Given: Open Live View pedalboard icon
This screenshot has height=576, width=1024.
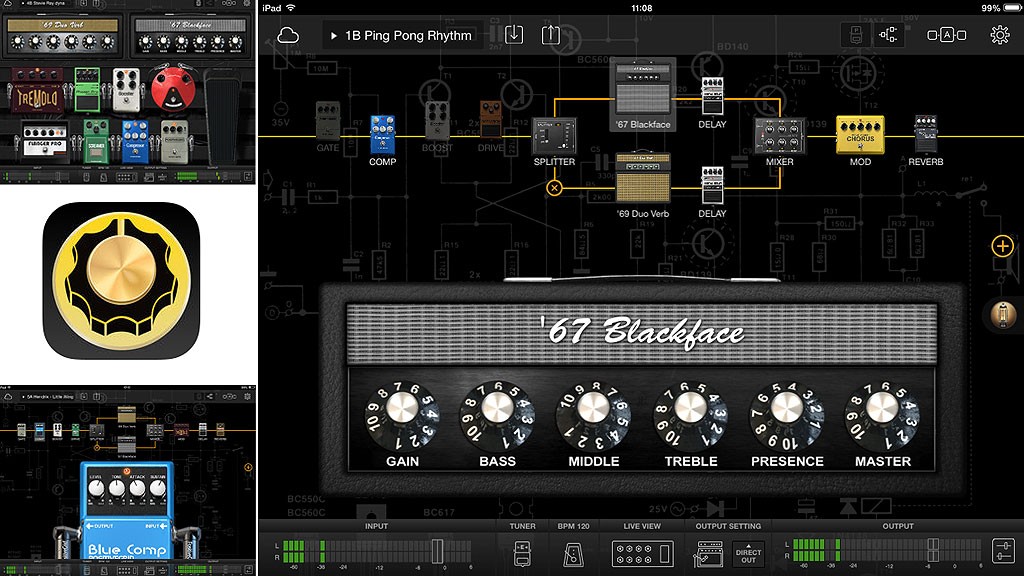Looking at the screenshot, I should pyautogui.click(x=642, y=552).
